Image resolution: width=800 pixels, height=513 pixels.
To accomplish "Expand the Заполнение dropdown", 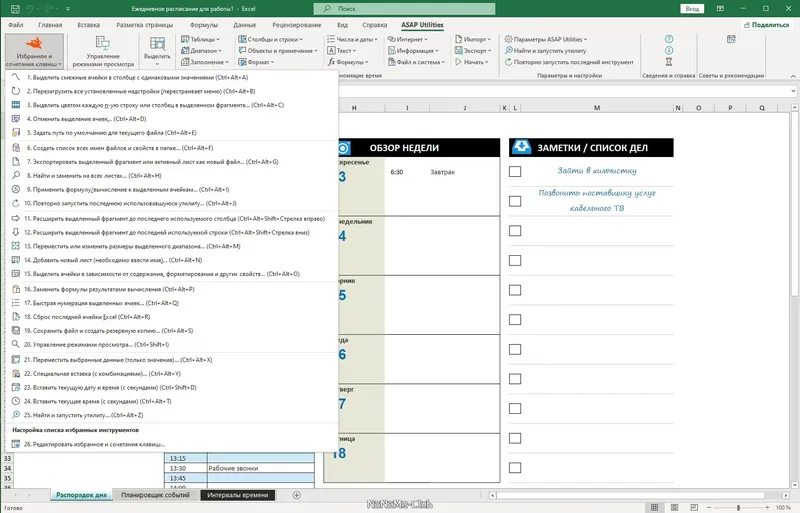I will pyautogui.click(x=205, y=62).
